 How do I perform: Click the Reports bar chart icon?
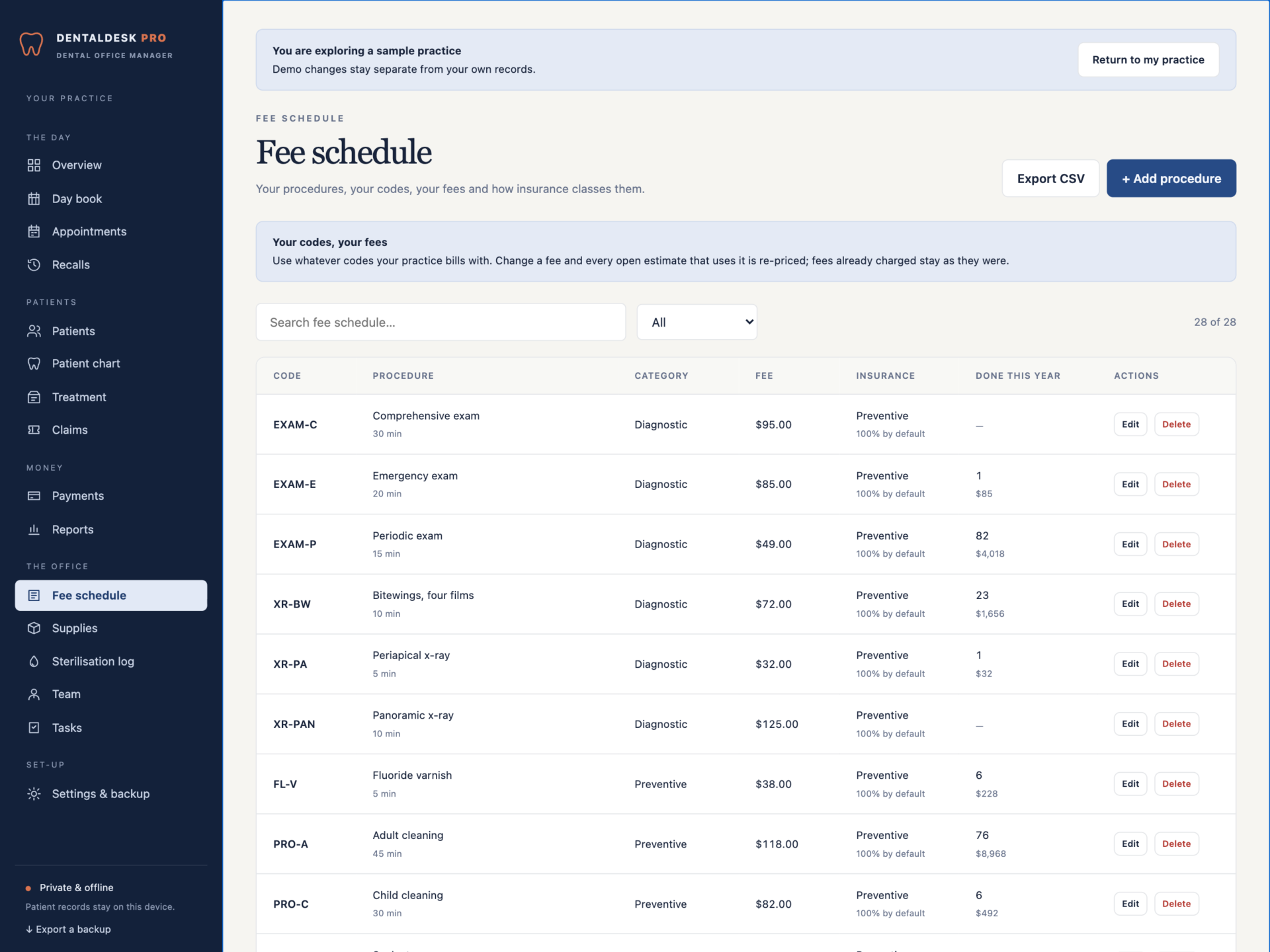click(x=34, y=530)
